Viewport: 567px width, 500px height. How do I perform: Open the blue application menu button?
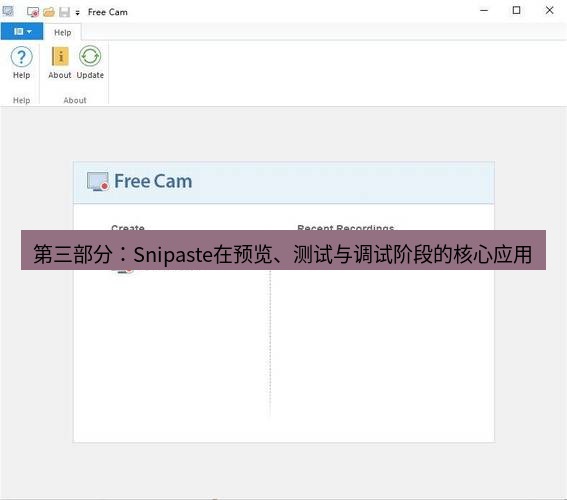(x=22, y=31)
